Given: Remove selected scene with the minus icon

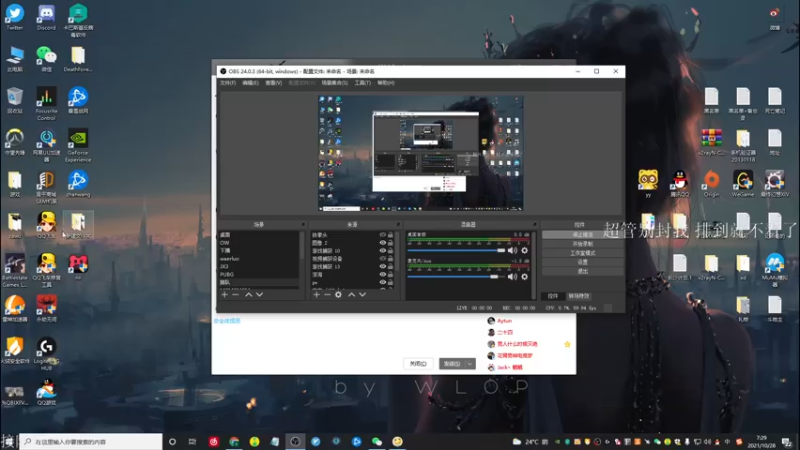Looking at the screenshot, I should 235,294.
